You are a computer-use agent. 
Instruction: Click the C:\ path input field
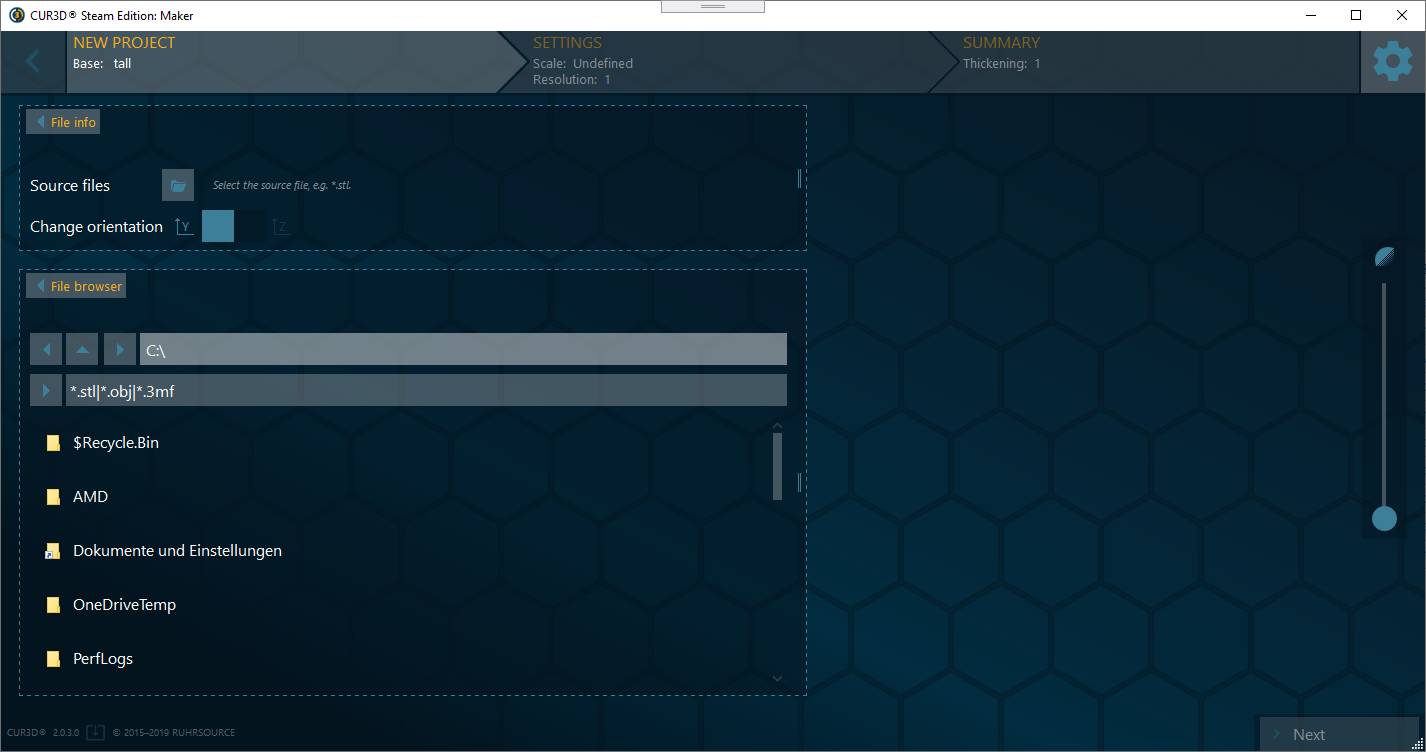(x=462, y=350)
